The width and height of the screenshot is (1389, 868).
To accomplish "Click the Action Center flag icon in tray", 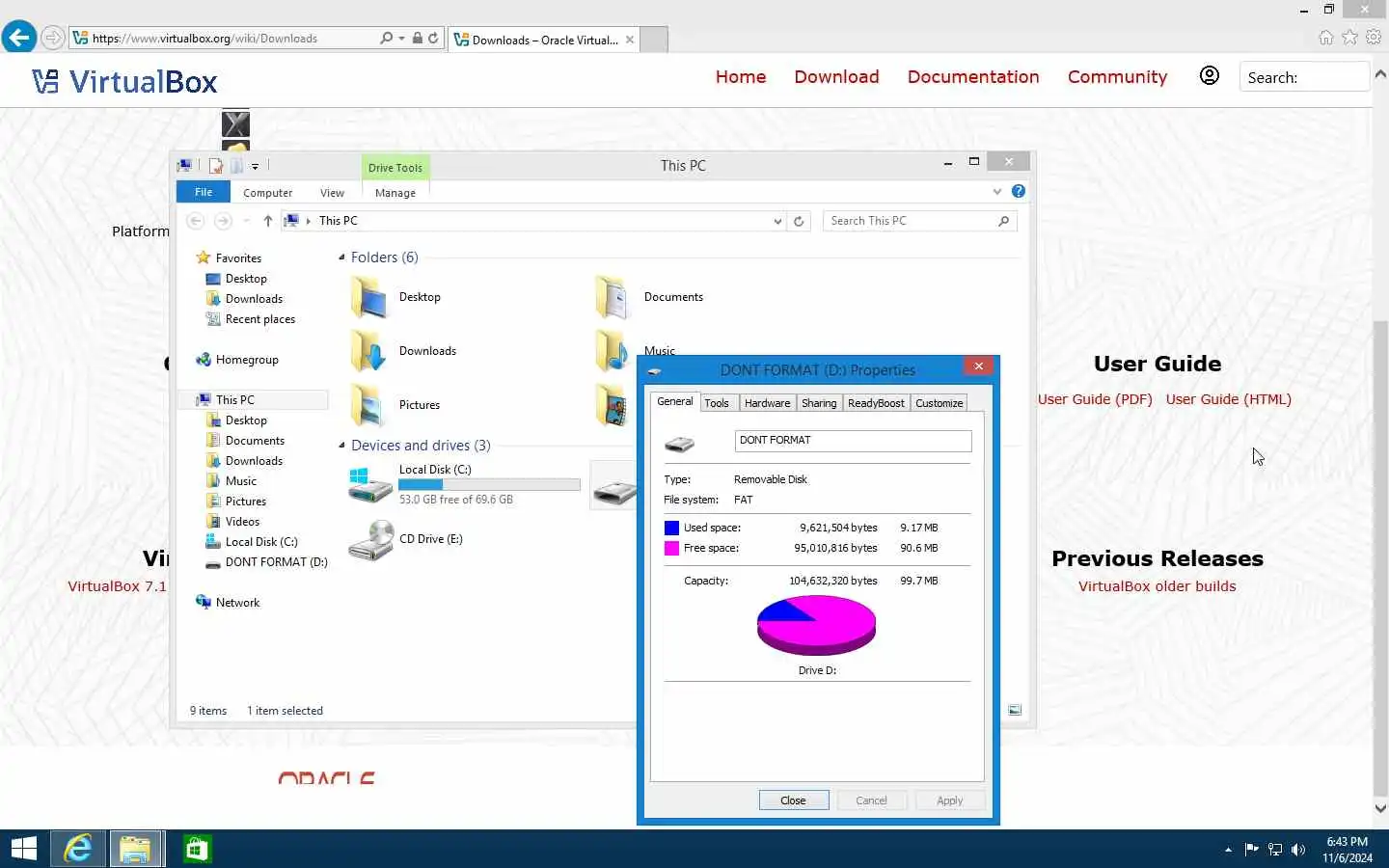I will [1252, 850].
